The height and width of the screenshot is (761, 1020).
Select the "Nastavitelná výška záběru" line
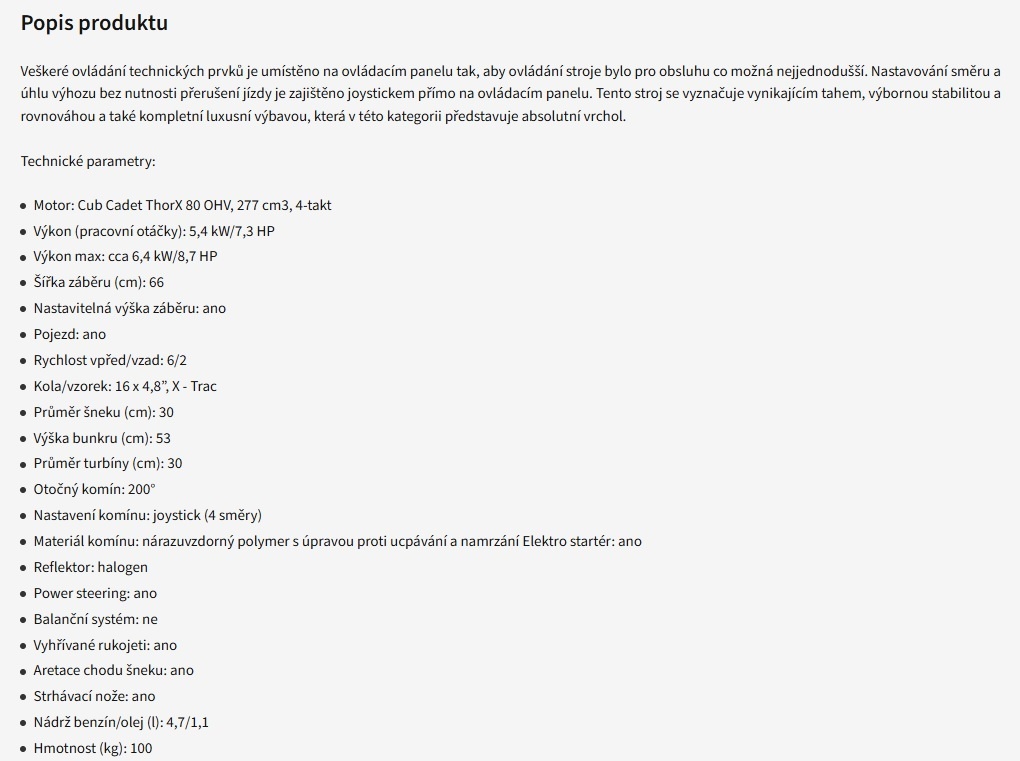129,308
